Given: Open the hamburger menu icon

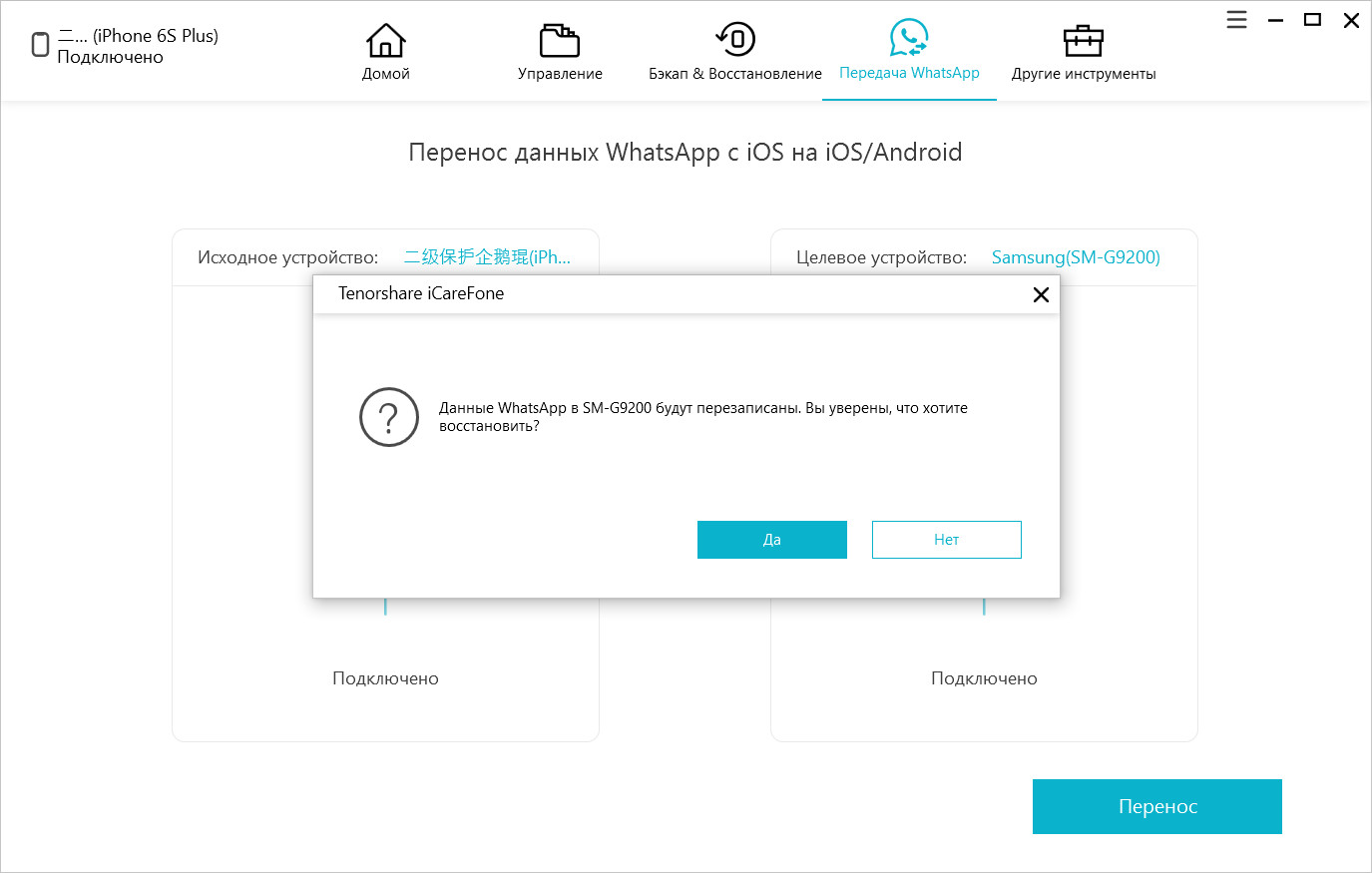Looking at the screenshot, I should tap(1236, 20).
